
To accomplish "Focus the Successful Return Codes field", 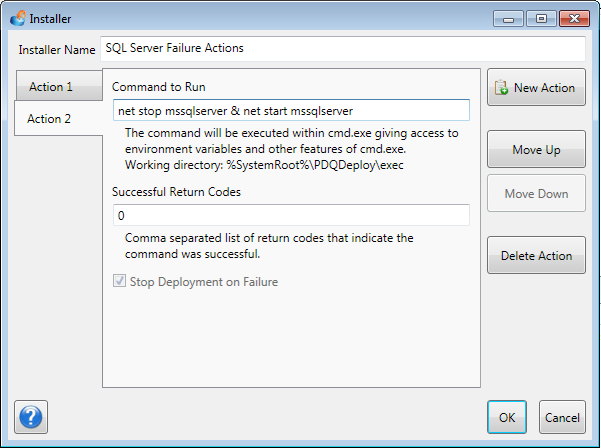I will coord(290,216).
